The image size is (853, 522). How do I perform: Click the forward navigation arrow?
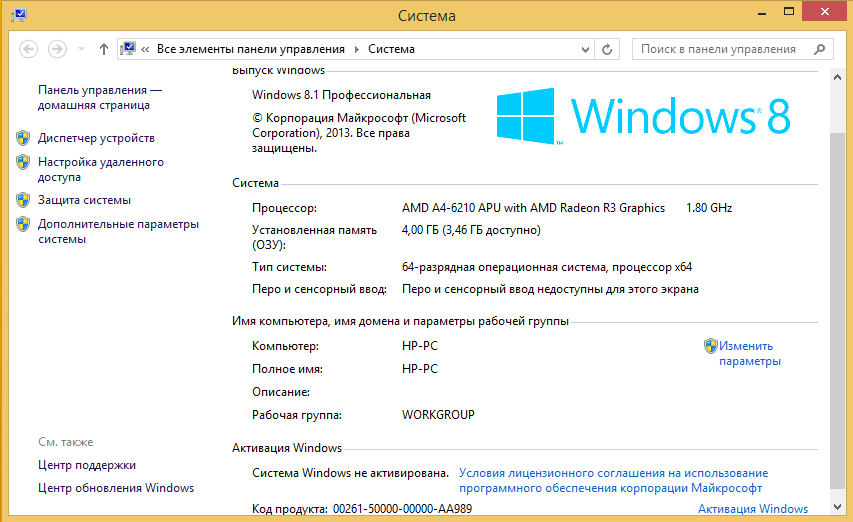57,49
